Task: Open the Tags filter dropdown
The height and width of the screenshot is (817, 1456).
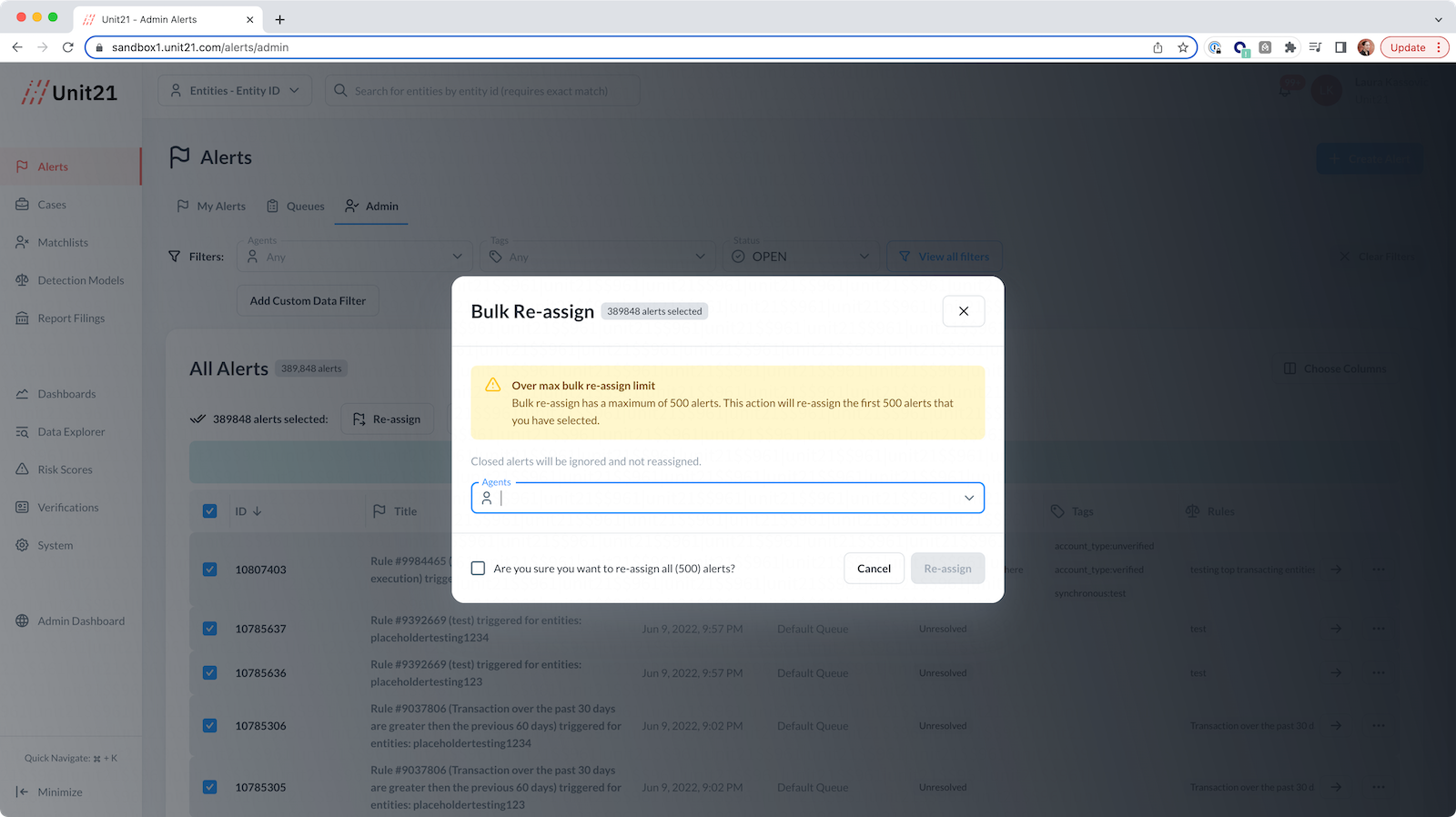Action: 598,257
